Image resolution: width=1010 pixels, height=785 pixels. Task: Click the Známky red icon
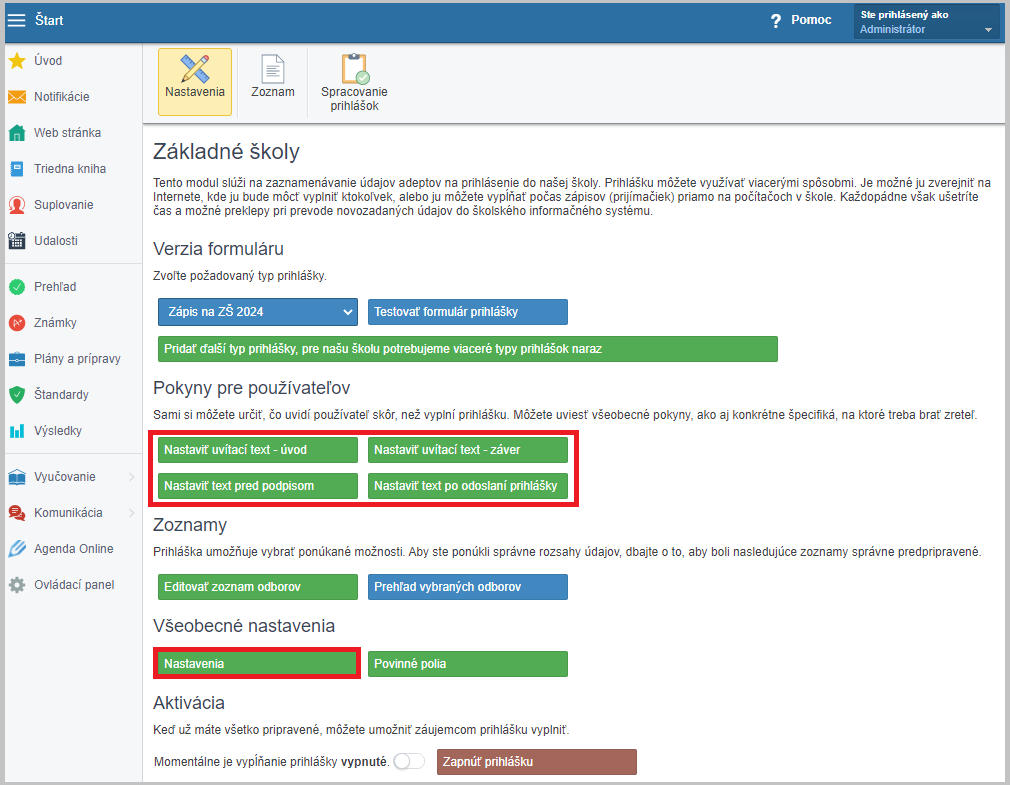17,323
